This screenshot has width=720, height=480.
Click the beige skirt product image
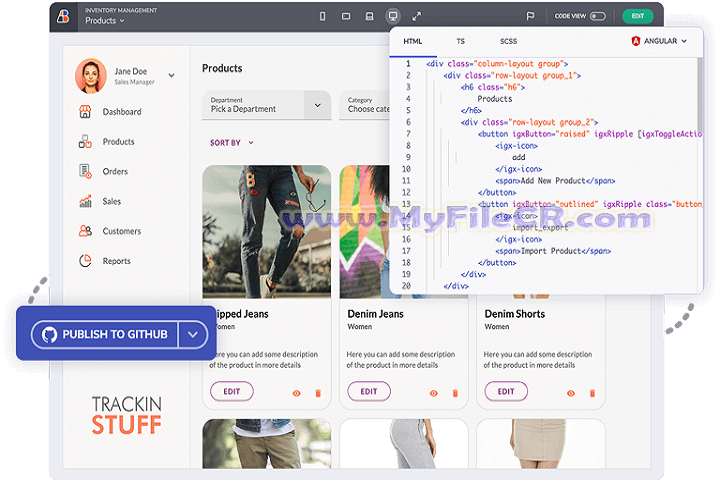[540, 444]
